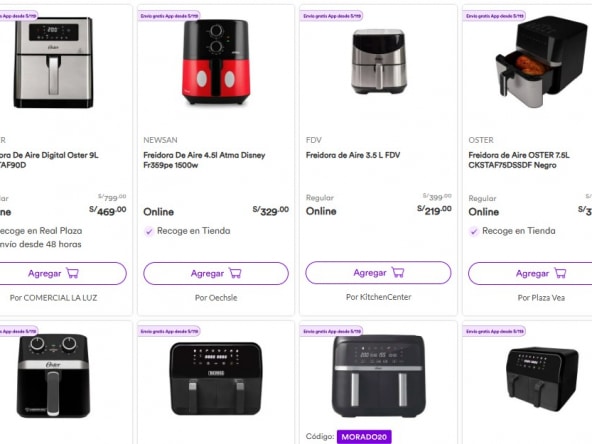
Task: Click the Recoge en Tienda checkmark under Atma Disney
Action: [149, 231]
